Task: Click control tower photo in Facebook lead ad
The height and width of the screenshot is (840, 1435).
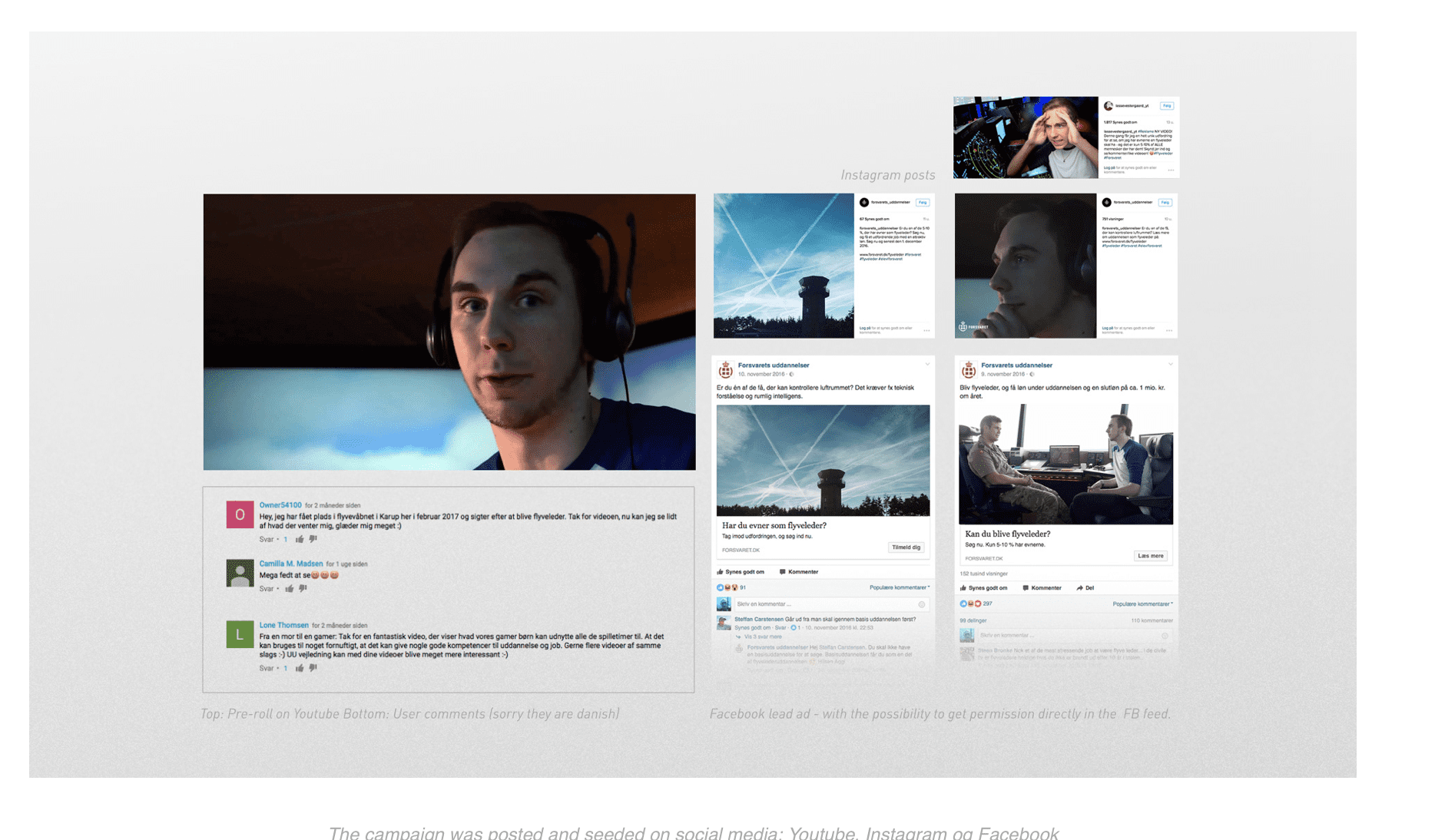Action: tap(823, 461)
